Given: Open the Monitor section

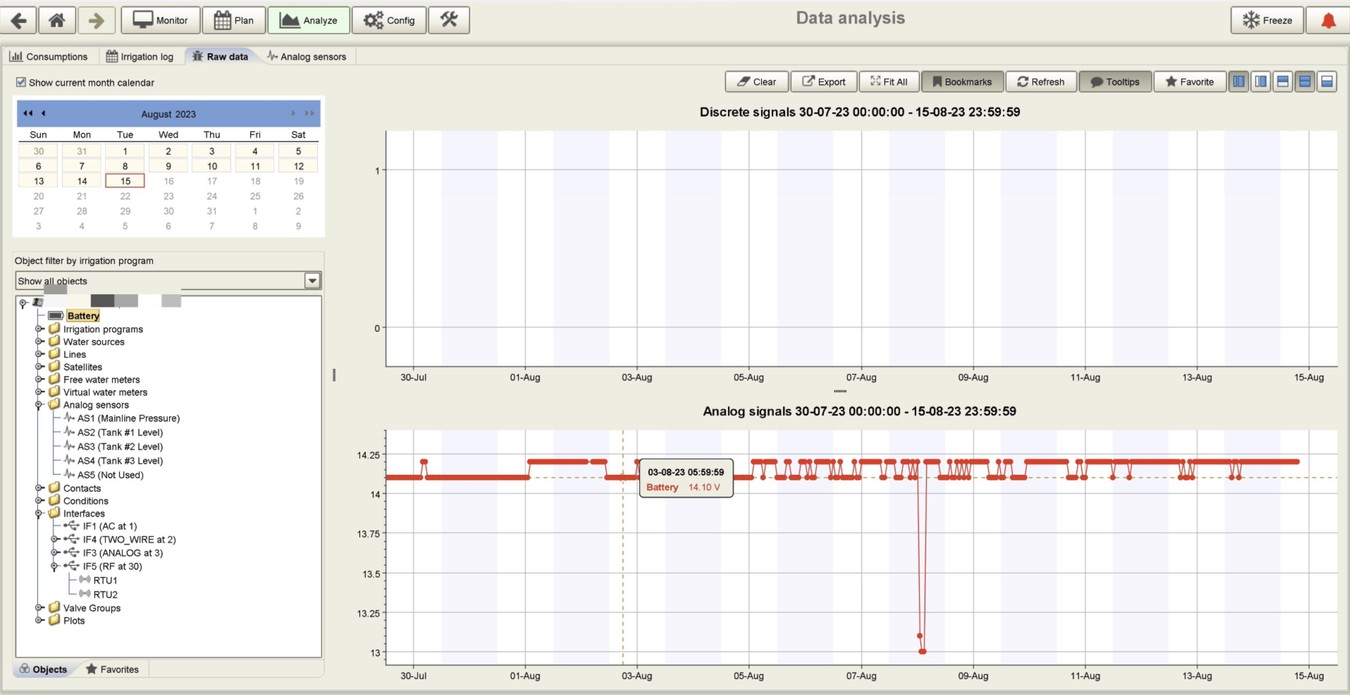Looking at the screenshot, I should click(x=160, y=20).
